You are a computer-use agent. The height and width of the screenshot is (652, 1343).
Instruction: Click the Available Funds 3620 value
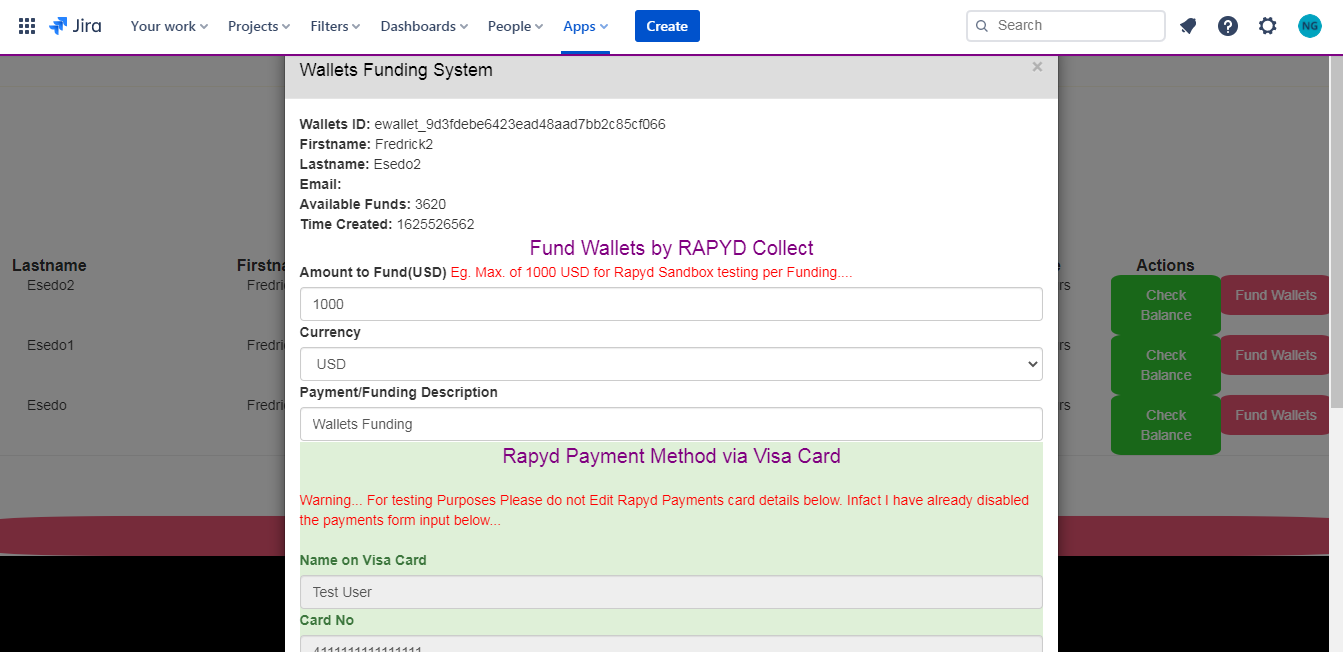pos(430,204)
